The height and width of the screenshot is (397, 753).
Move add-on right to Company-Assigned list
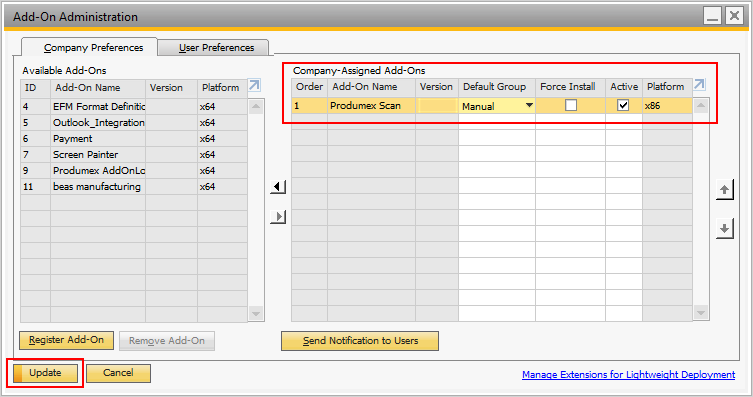[x=278, y=217]
